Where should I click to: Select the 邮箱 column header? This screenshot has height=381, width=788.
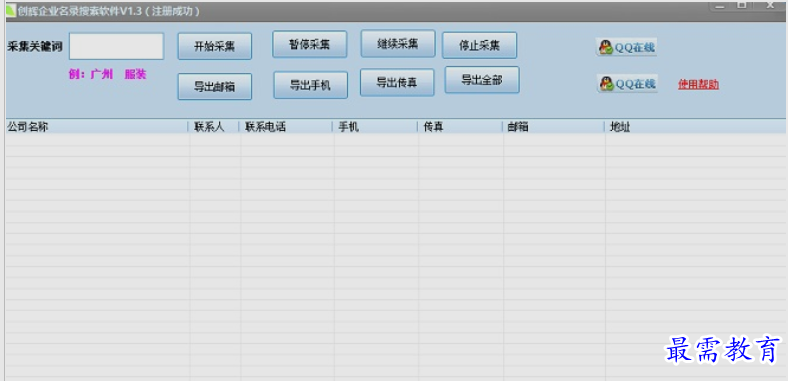pyautogui.click(x=554, y=127)
